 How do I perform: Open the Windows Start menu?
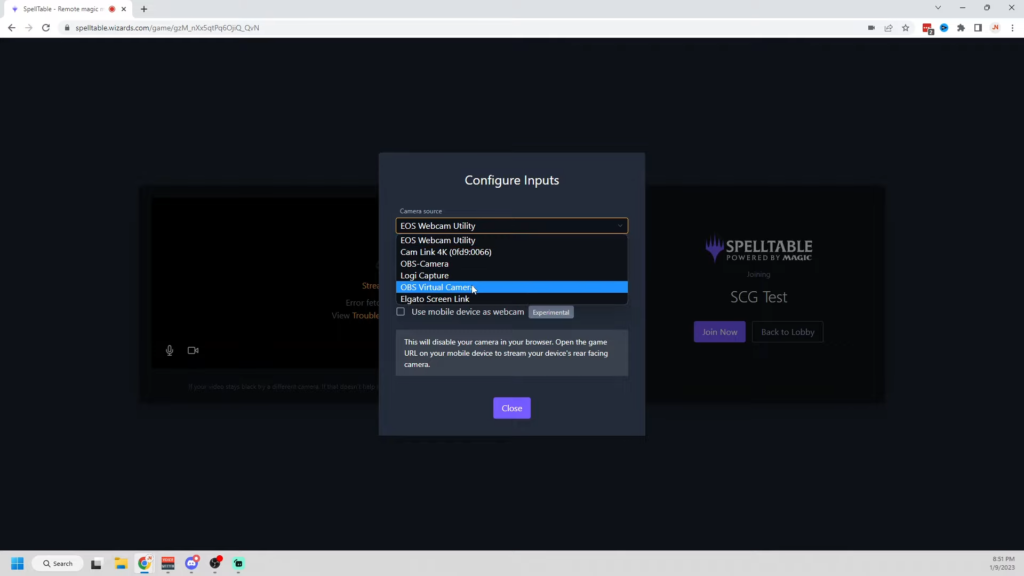click(x=18, y=564)
